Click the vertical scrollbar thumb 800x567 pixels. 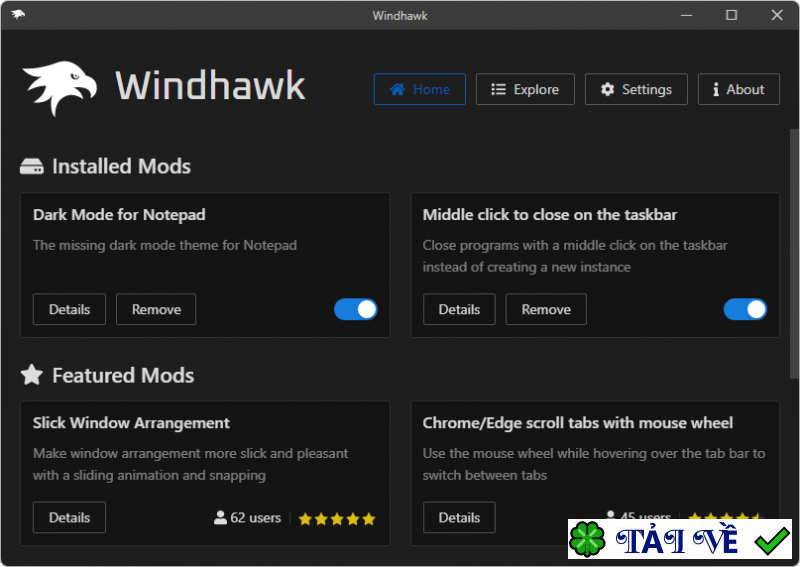pyautogui.click(x=794, y=254)
